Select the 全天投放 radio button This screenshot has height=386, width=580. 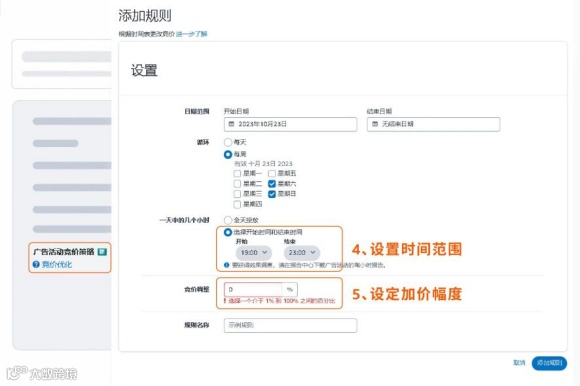[228, 220]
